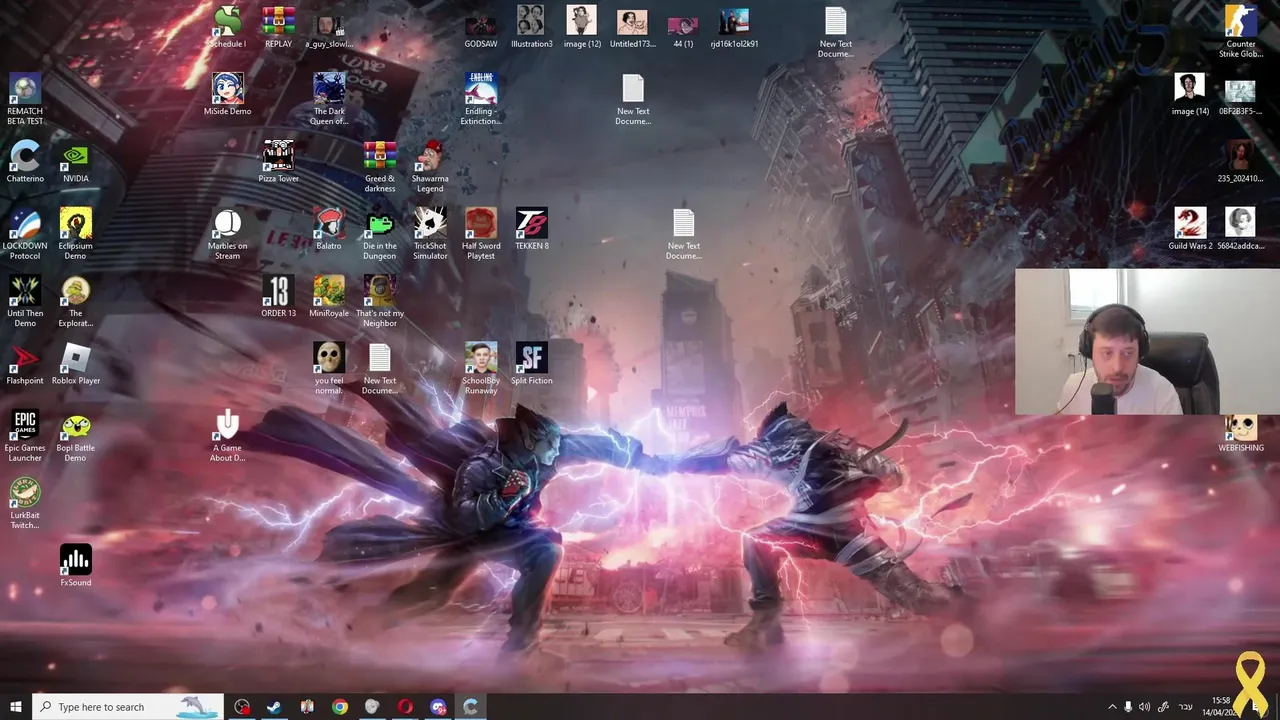Viewport: 1280px width, 720px height.
Task: Open the ORDER 13 shortcut
Action: 278,295
